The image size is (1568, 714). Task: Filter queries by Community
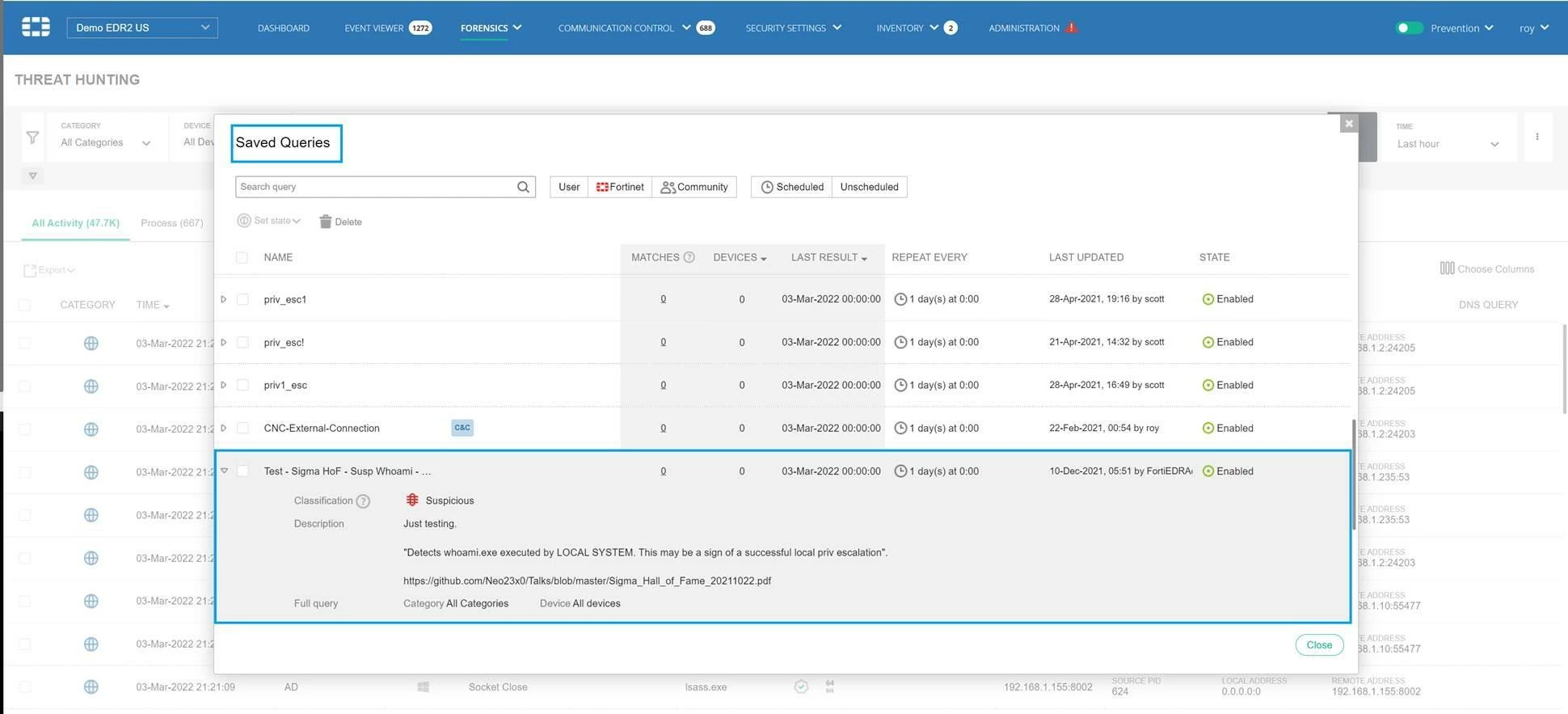[694, 187]
